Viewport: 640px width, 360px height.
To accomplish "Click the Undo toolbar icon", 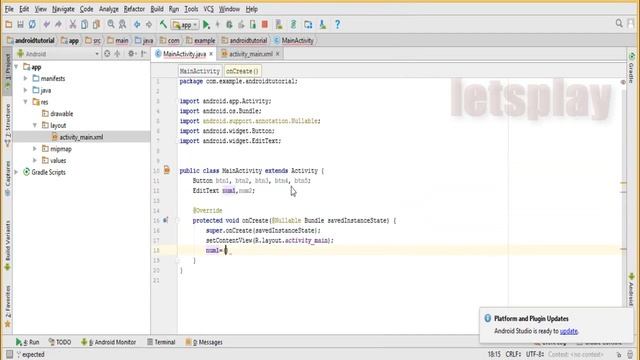I will (47, 24).
